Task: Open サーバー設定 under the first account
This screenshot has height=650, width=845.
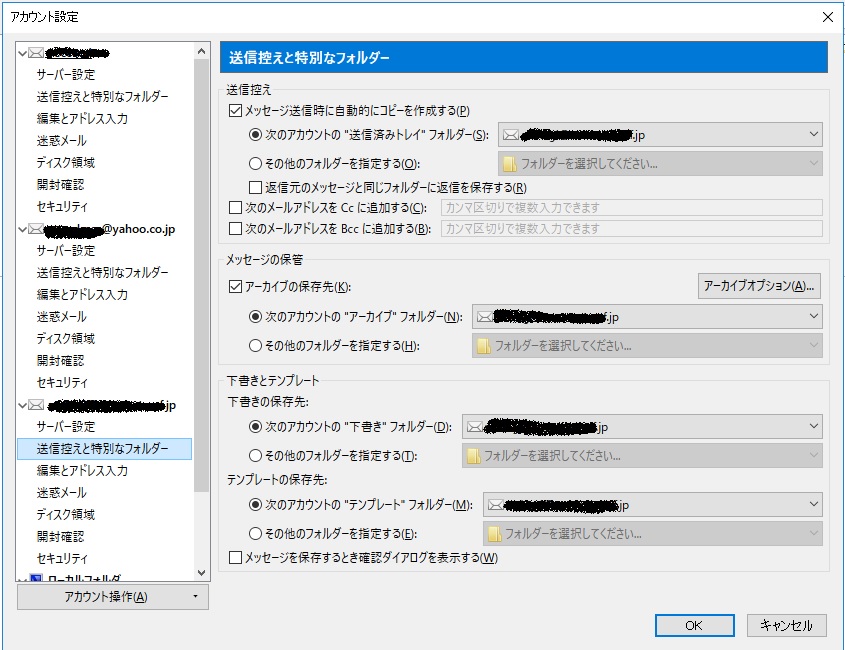Action: point(66,75)
